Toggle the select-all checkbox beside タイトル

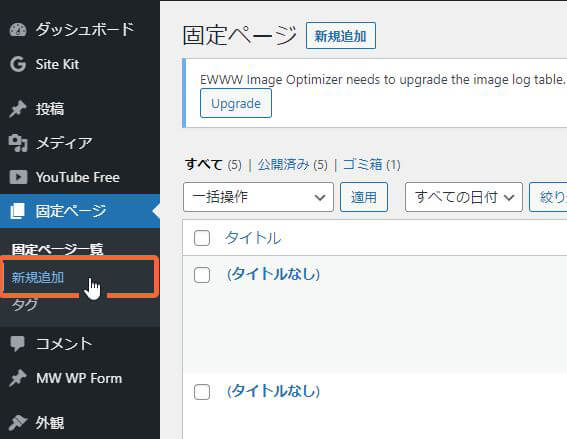click(202, 238)
